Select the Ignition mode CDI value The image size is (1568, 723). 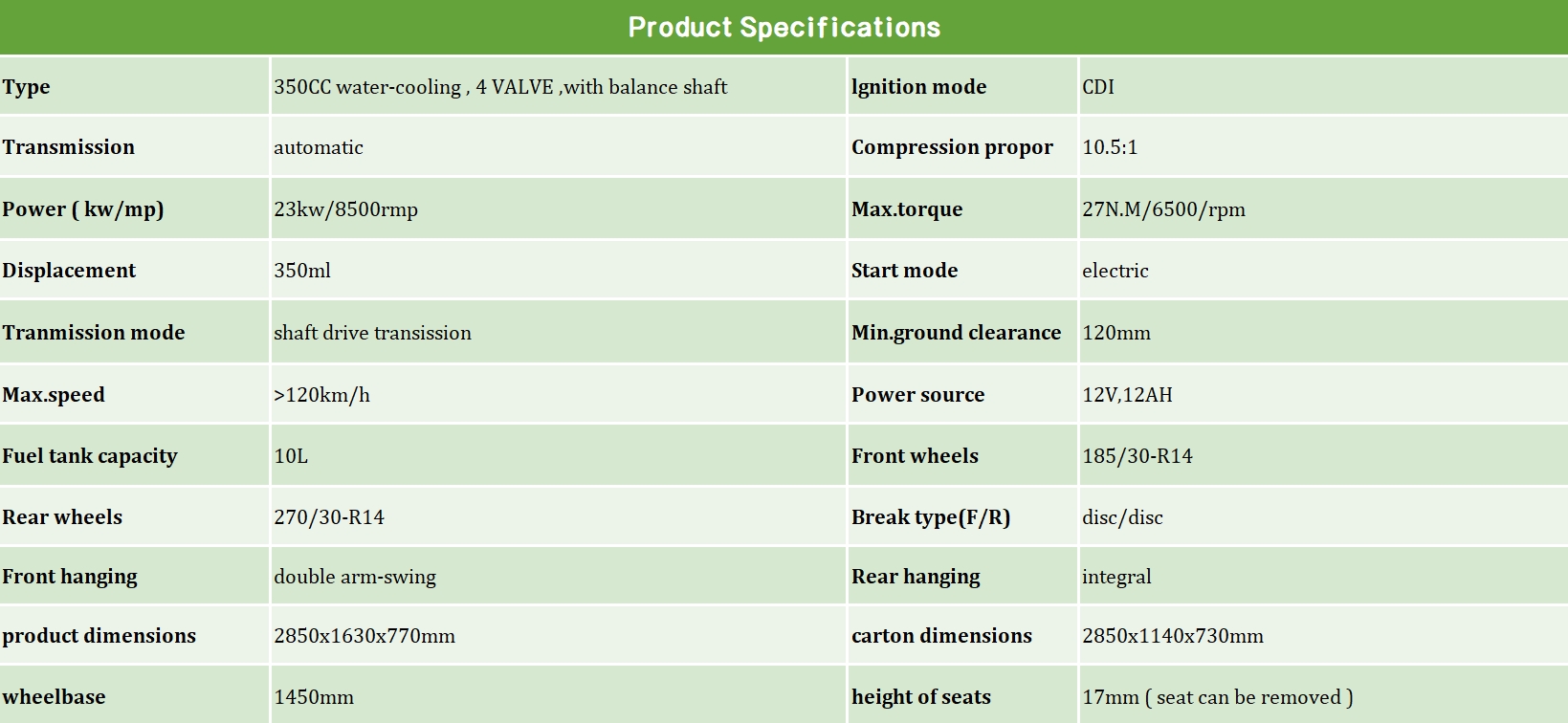click(x=1098, y=87)
